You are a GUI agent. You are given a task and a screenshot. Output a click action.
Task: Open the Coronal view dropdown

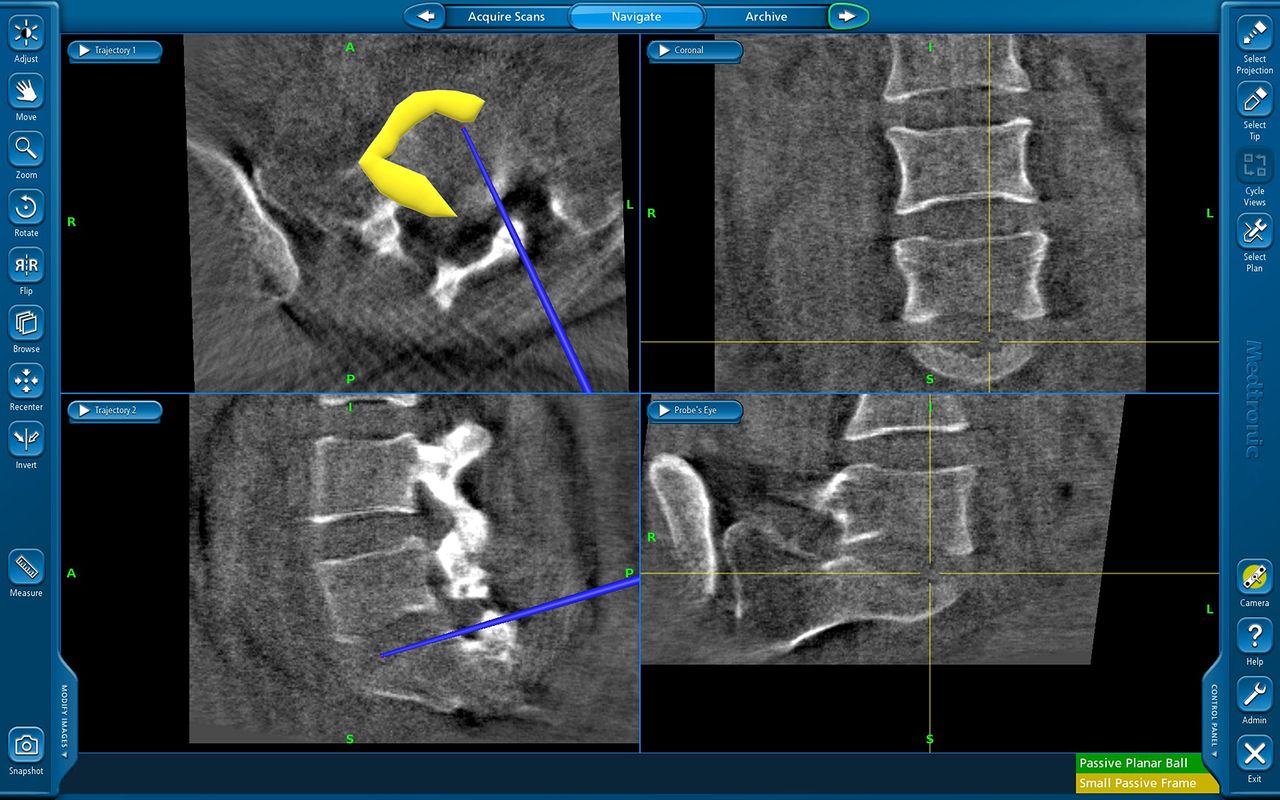click(694, 50)
